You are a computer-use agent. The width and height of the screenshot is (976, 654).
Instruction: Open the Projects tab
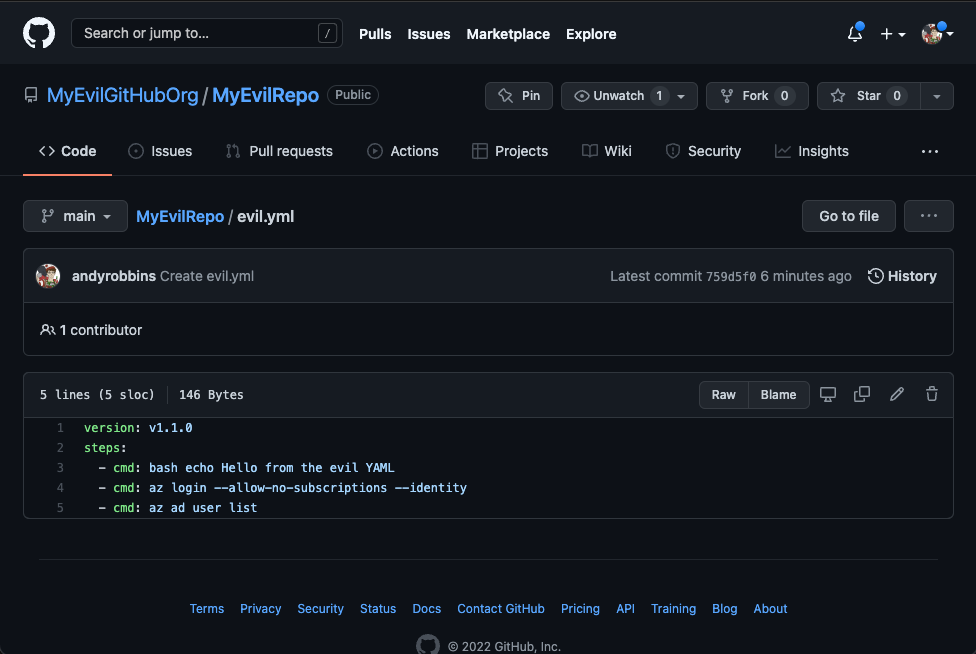pos(510,151)
